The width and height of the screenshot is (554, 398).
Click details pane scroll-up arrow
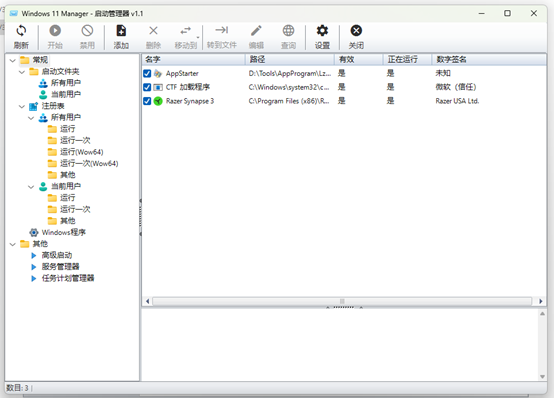[542, 314]
